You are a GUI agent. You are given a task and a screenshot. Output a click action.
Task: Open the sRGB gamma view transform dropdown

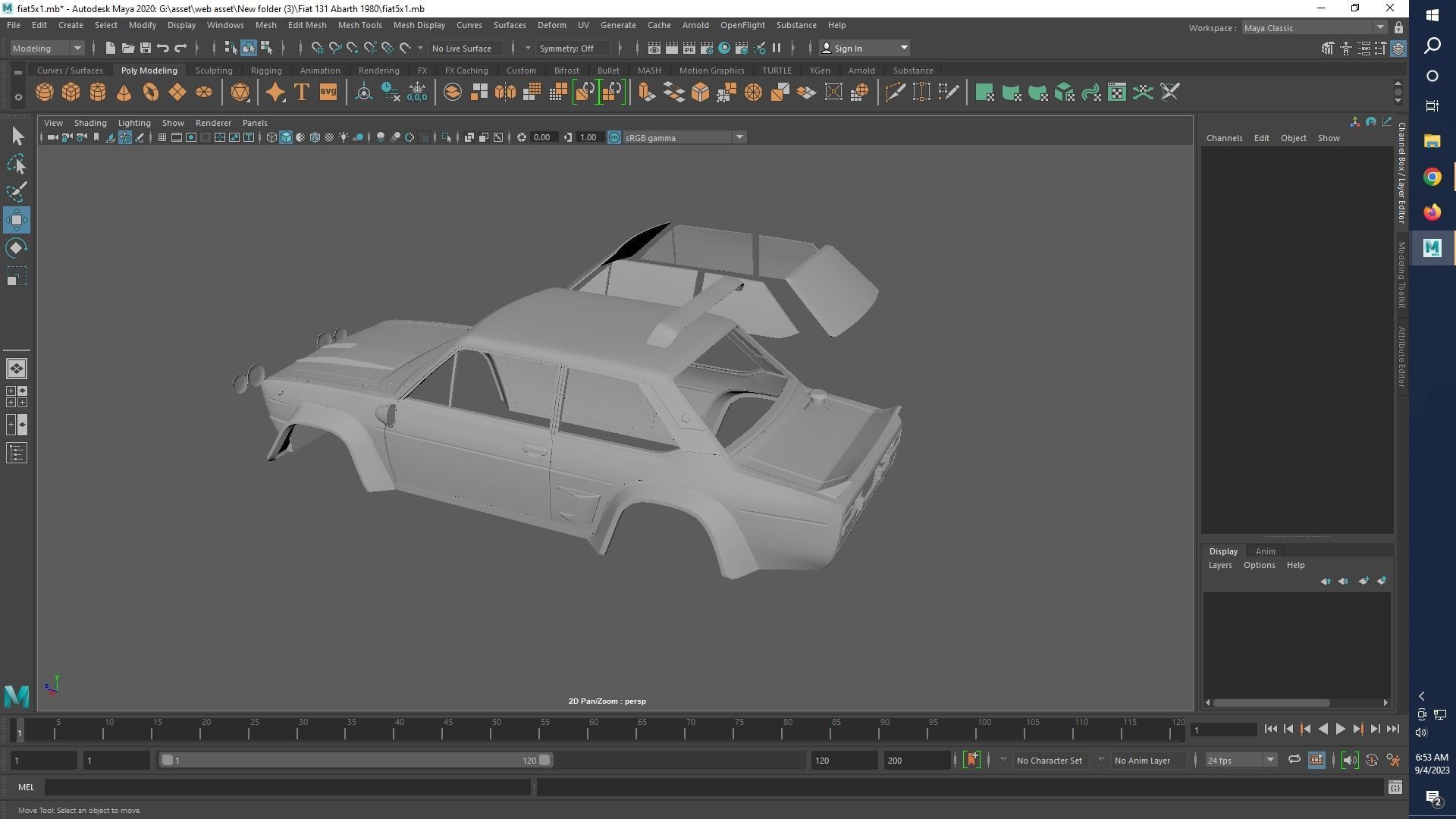[685, 137]
